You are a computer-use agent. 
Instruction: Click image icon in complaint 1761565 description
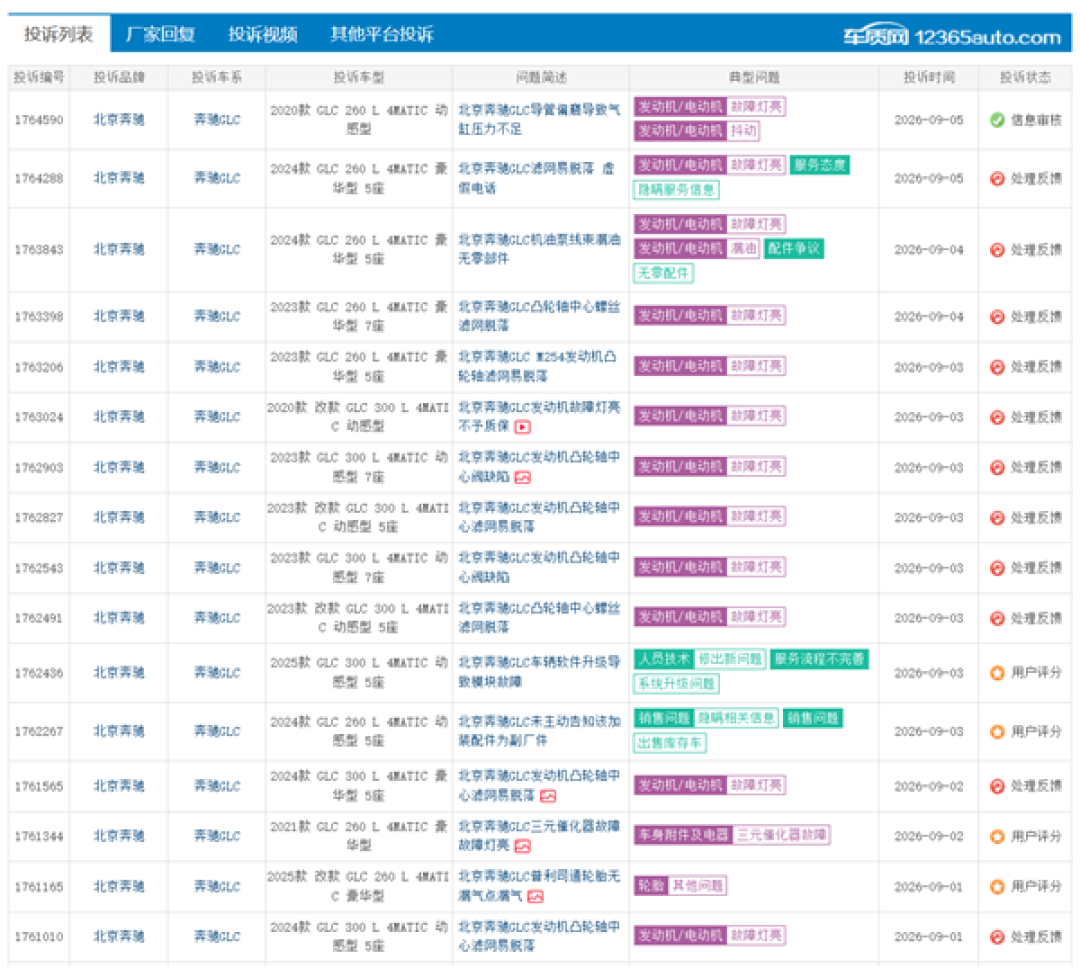[x=548, y=796]
